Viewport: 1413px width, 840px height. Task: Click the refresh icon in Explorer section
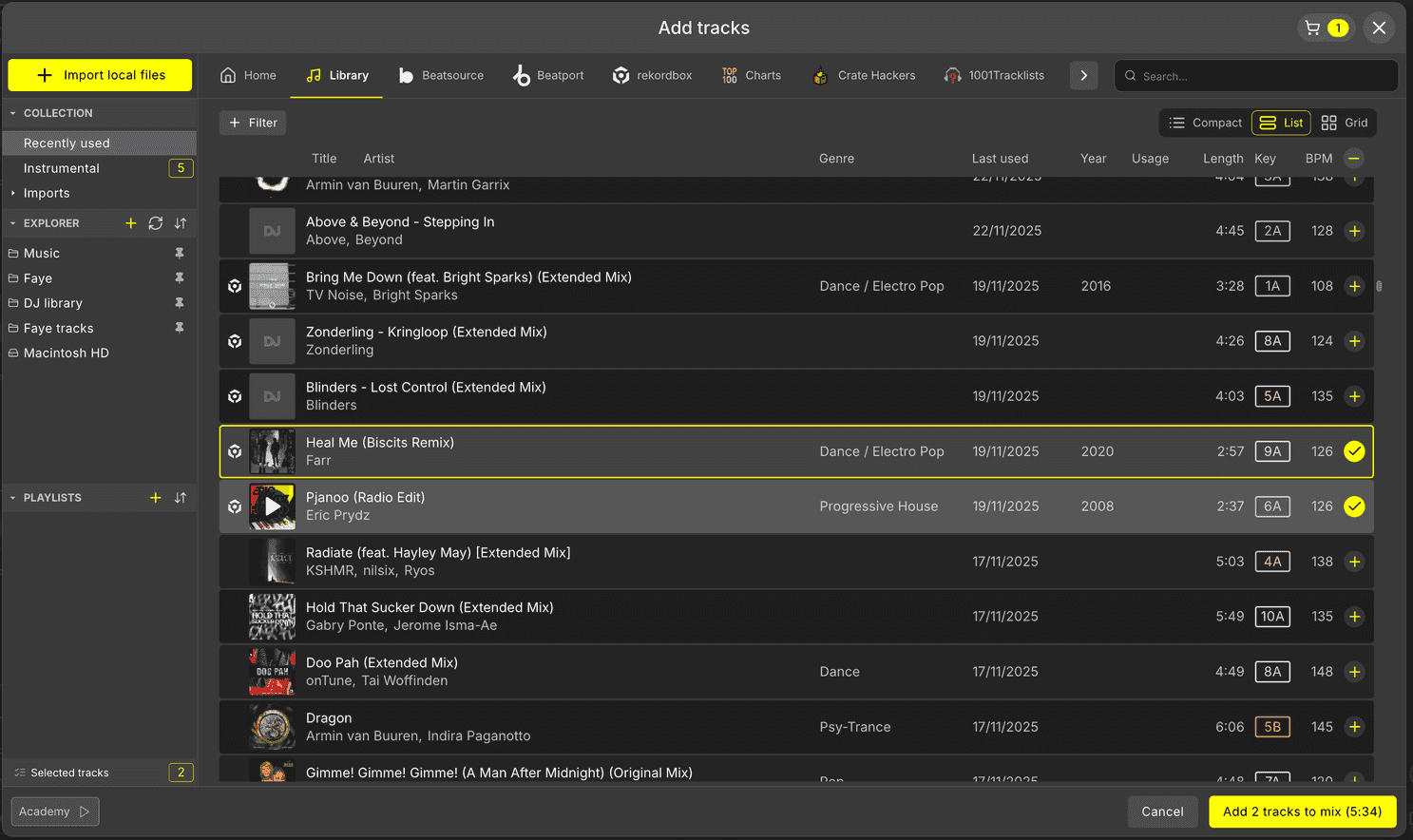(156, 223)
